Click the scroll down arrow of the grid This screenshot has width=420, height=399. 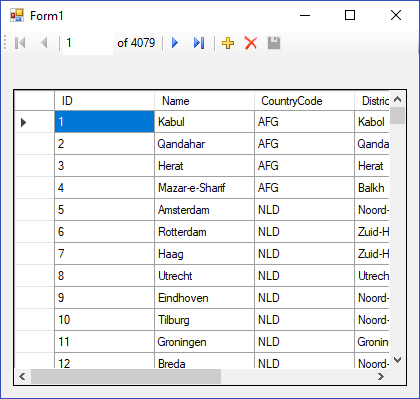pyautogui.click(x=397, y=360)
